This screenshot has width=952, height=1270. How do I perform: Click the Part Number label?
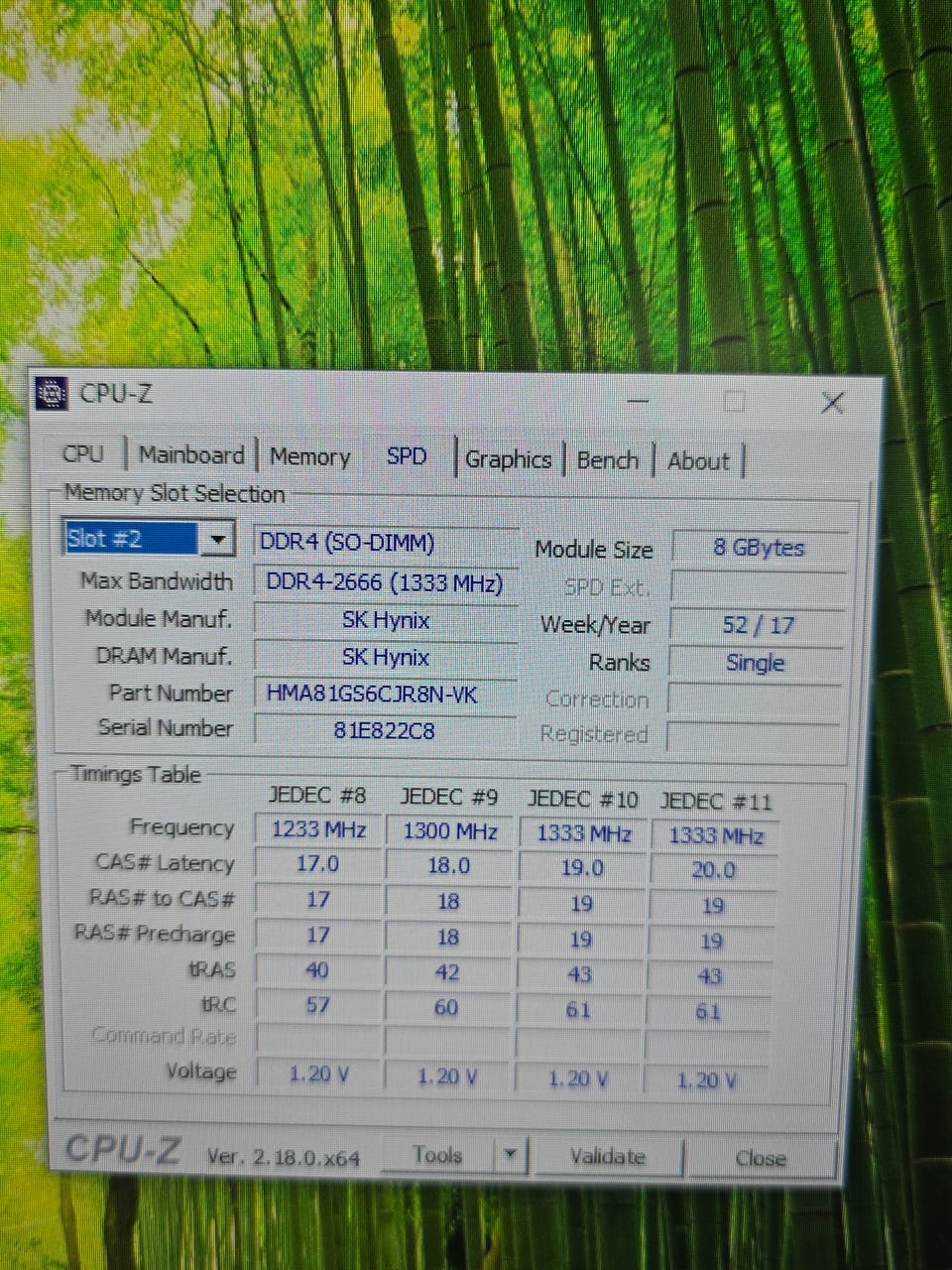(x=171, y=693)
